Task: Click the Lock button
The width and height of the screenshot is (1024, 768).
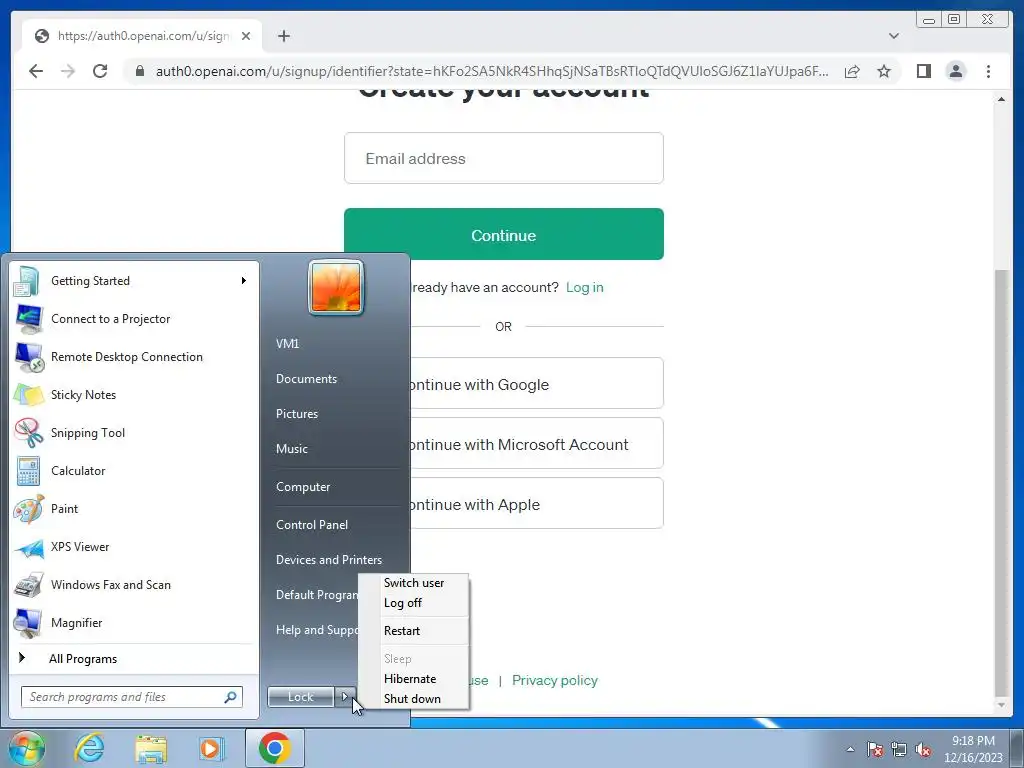Action: 301,697
